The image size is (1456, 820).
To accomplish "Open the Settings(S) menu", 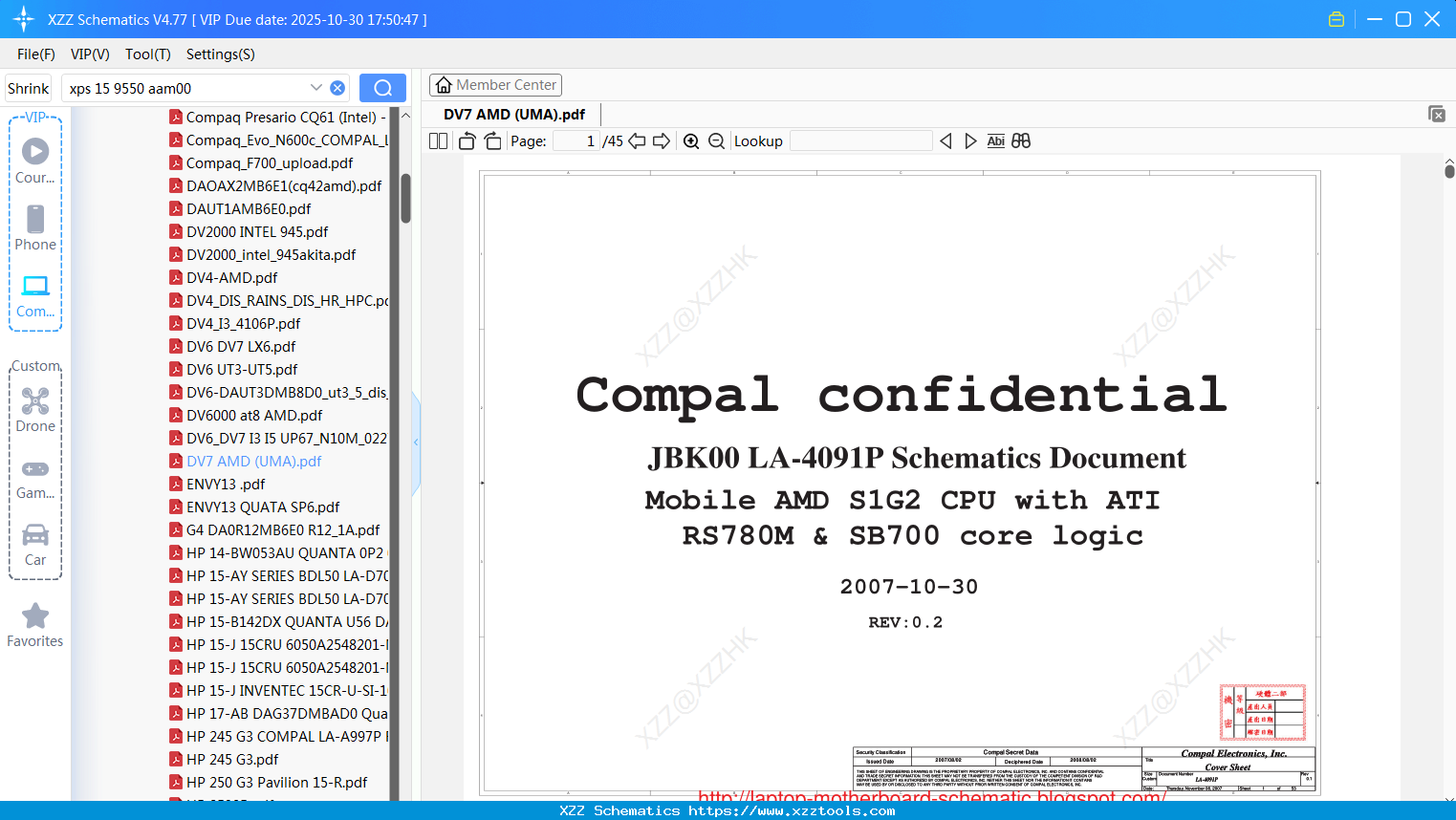I will point(221,54).
